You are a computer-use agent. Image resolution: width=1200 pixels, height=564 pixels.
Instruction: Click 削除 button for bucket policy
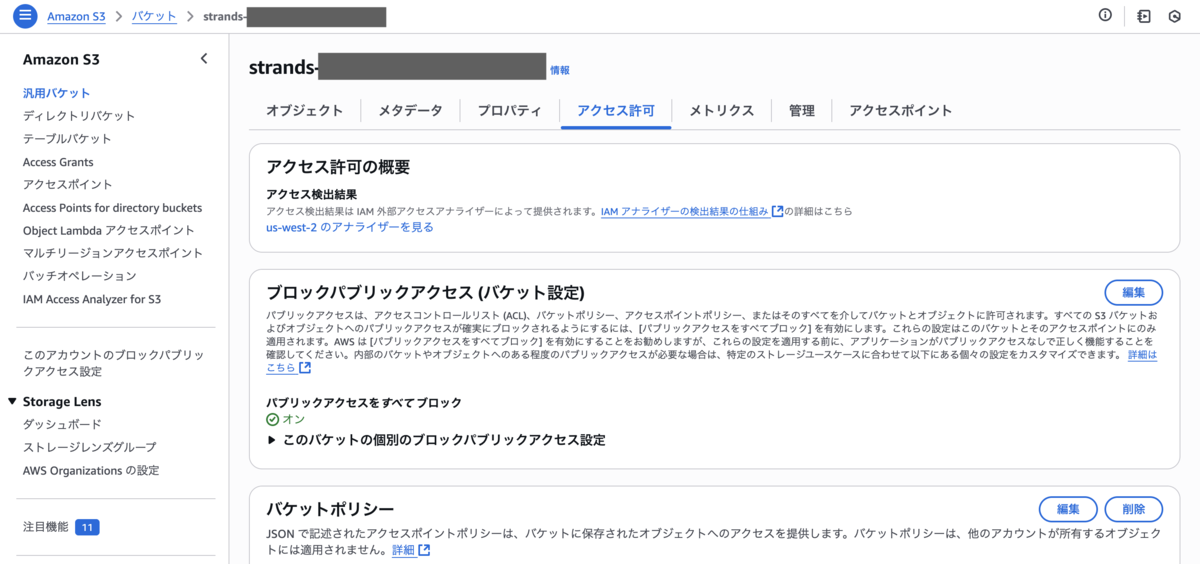pyautogui.click(x=1133, y=509)
